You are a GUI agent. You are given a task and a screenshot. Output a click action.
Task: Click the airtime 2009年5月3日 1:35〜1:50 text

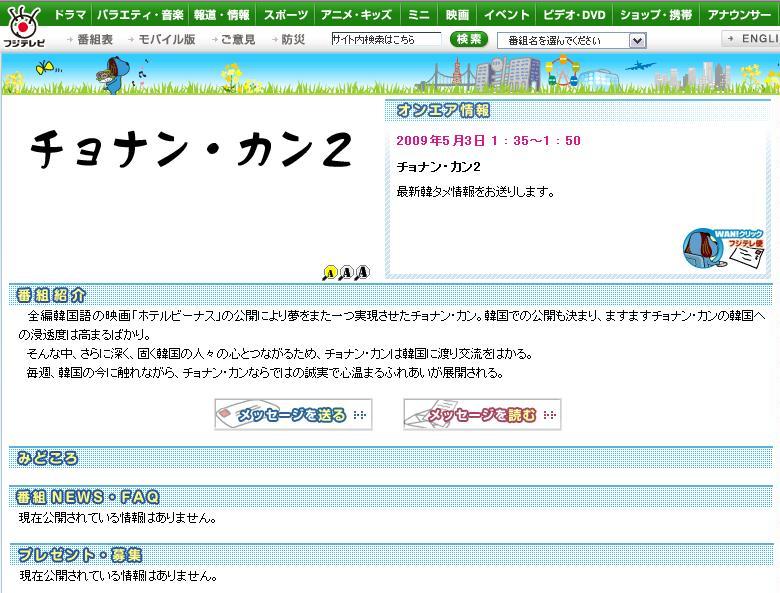[488, 141]
